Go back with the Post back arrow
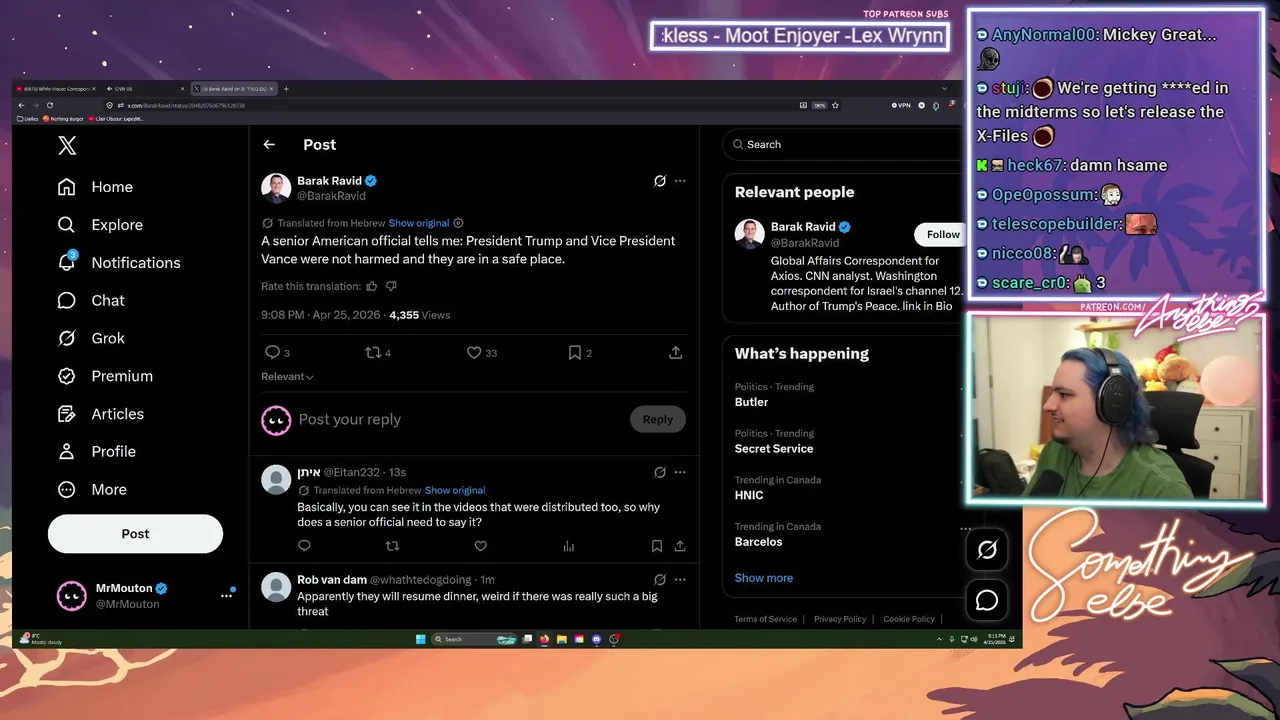This screenshot has width=1280, height=720. (x=269, y=145)
